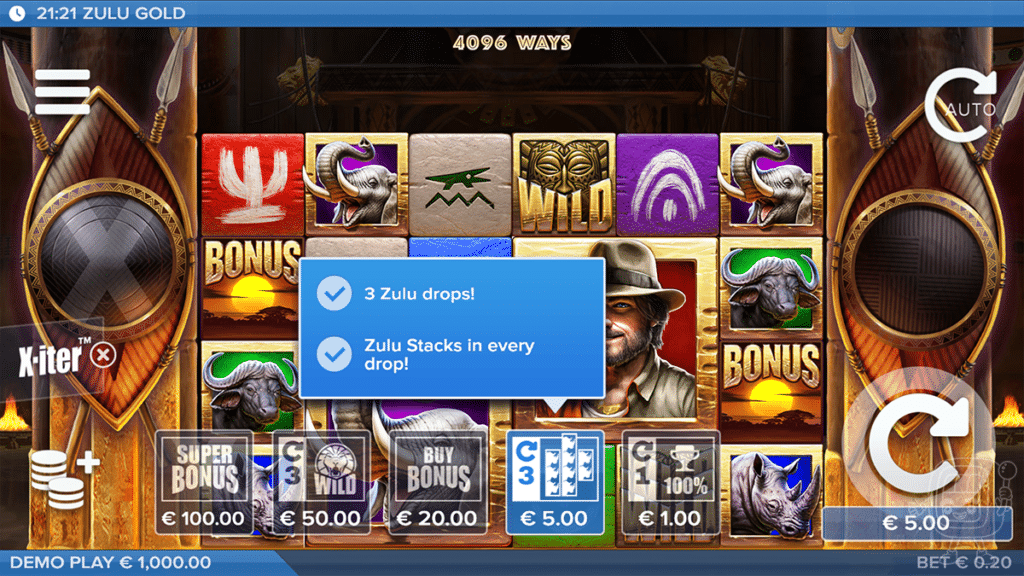Screen dimensions: 1024x576
Task: Start Auto spin mode
Action: point(961,104)
